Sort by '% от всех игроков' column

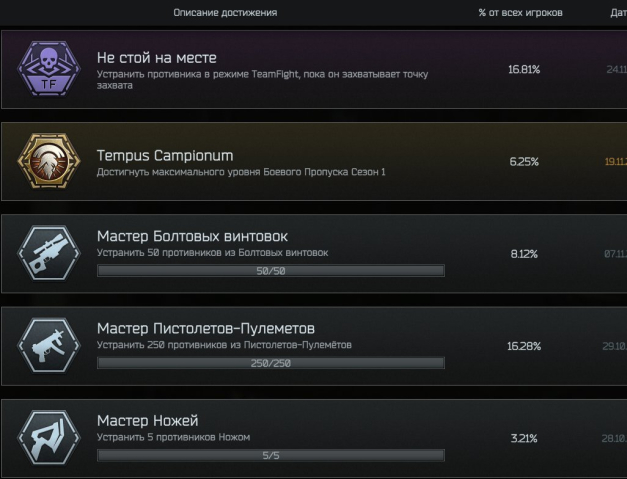[520, 12]
